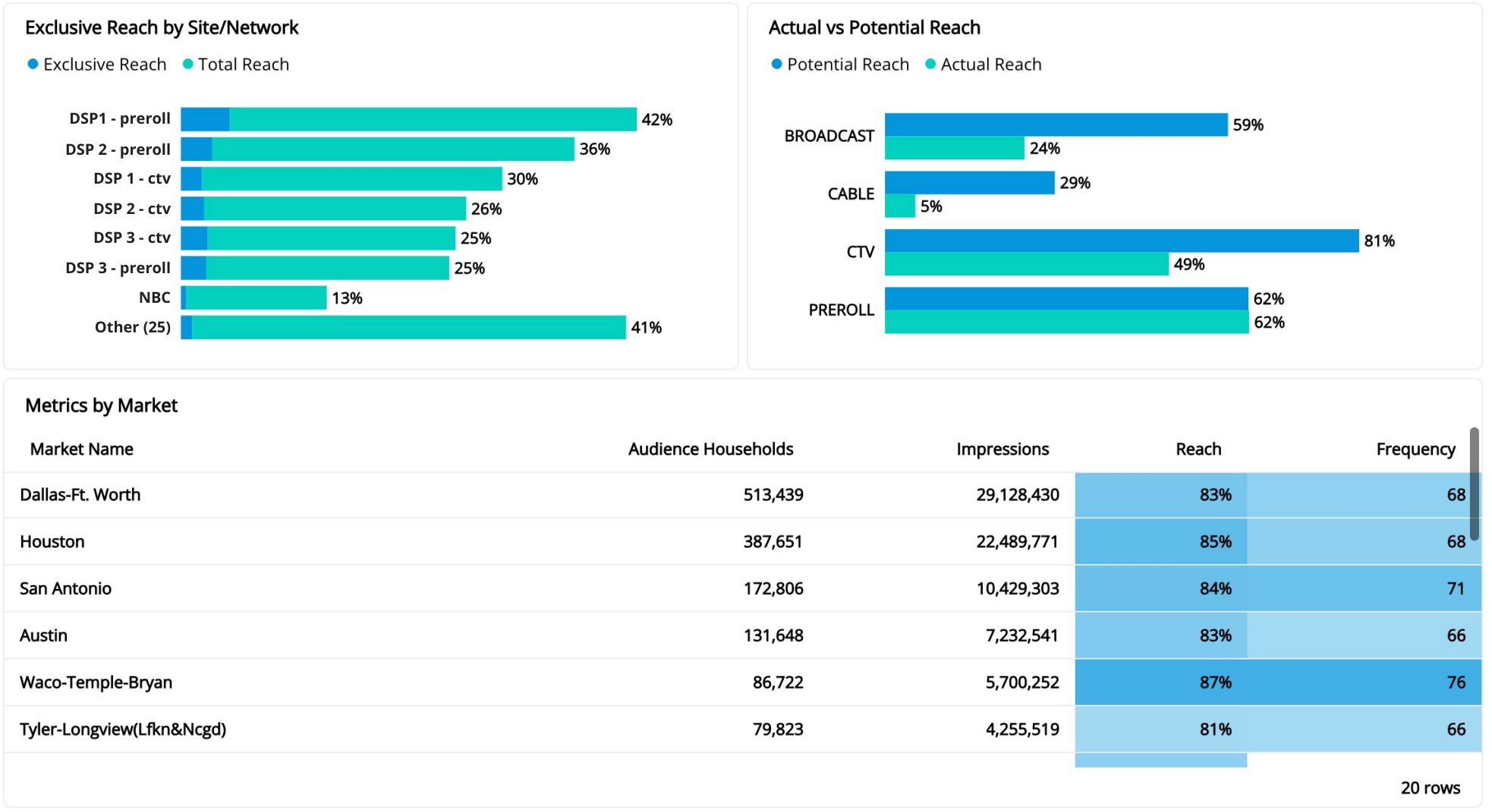Select the Other (25) total reach bar
This screenshot has height=812, width=1492.
pos(408,328)
